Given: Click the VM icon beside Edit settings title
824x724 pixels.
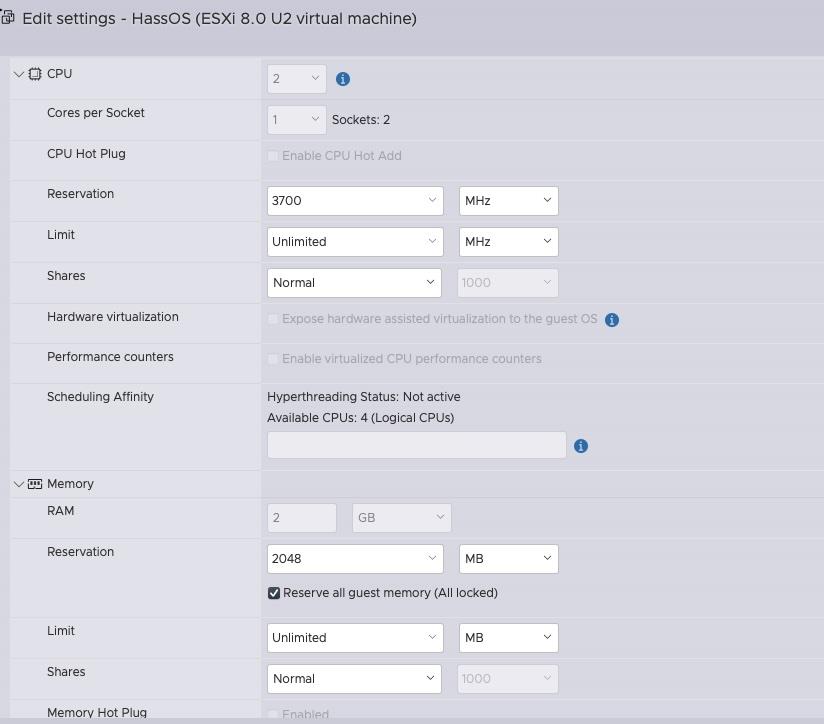Looking at the screenshot, I should (x=7, y=17).
